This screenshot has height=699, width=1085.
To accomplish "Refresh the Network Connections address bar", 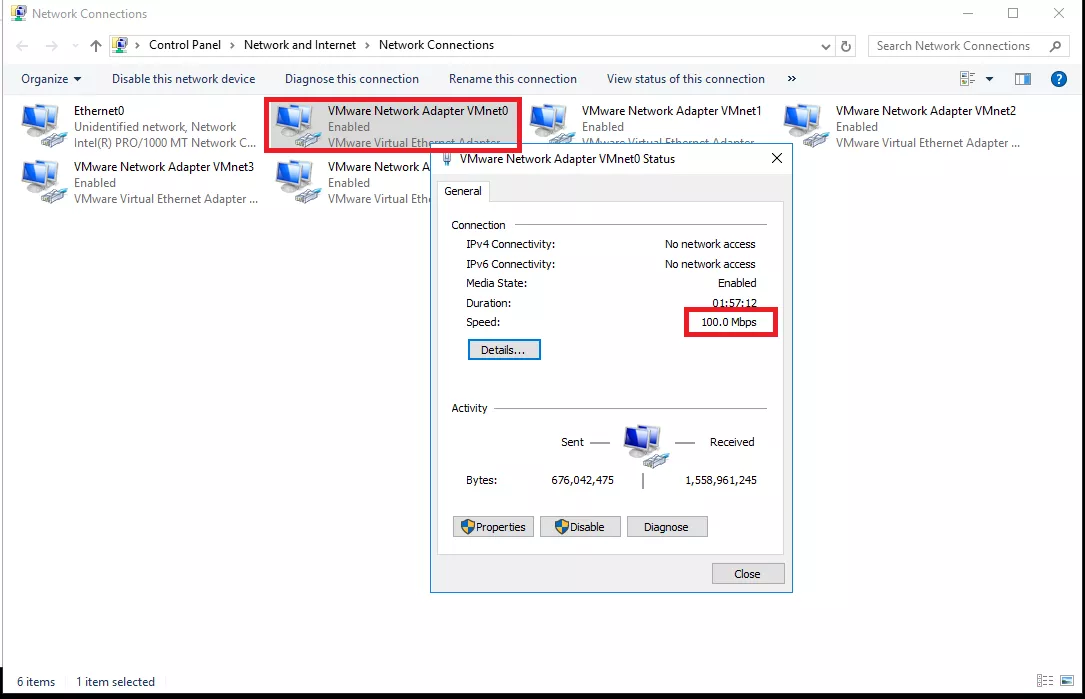I will point(846,46).
